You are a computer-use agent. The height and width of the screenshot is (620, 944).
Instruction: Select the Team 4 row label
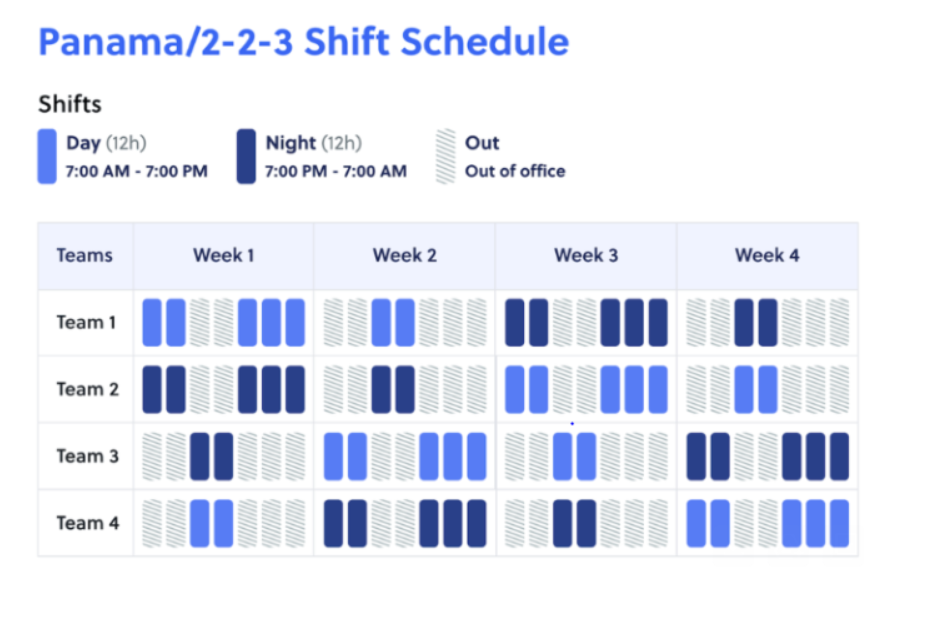pyautogui.click(x=87, y=523)
